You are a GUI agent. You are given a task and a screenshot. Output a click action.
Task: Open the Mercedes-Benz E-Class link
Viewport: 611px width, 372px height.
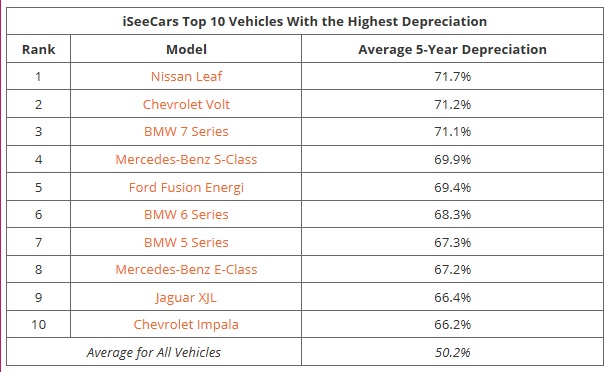(186, 270)
